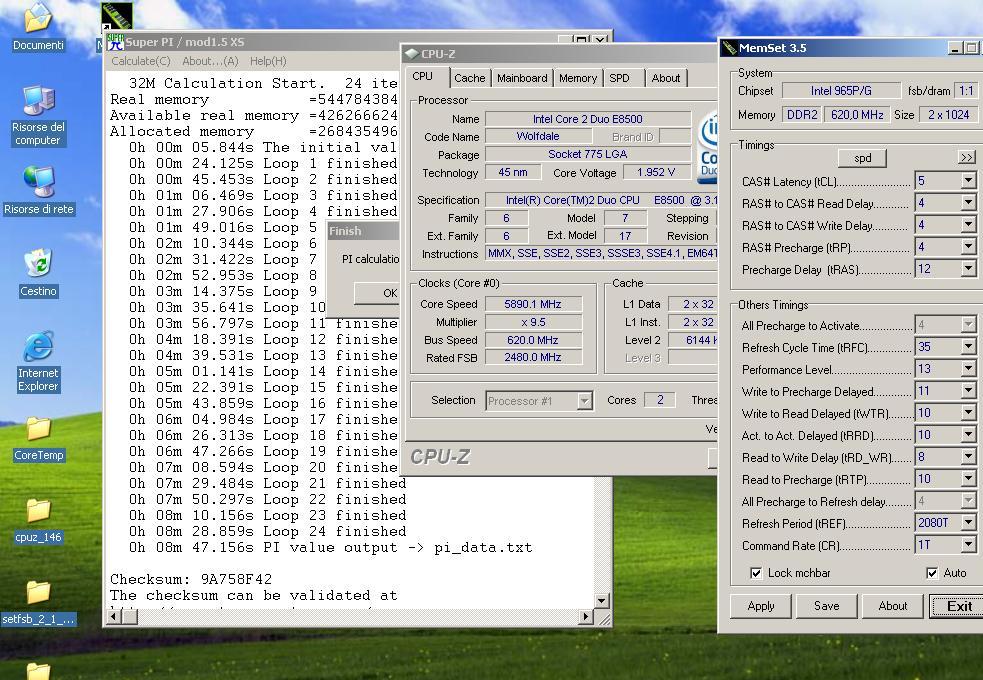The height and width of the screenshot is (680, 983).
Task: Open the Processor #1 selection dropdown
Action: [x=584, y=400]
